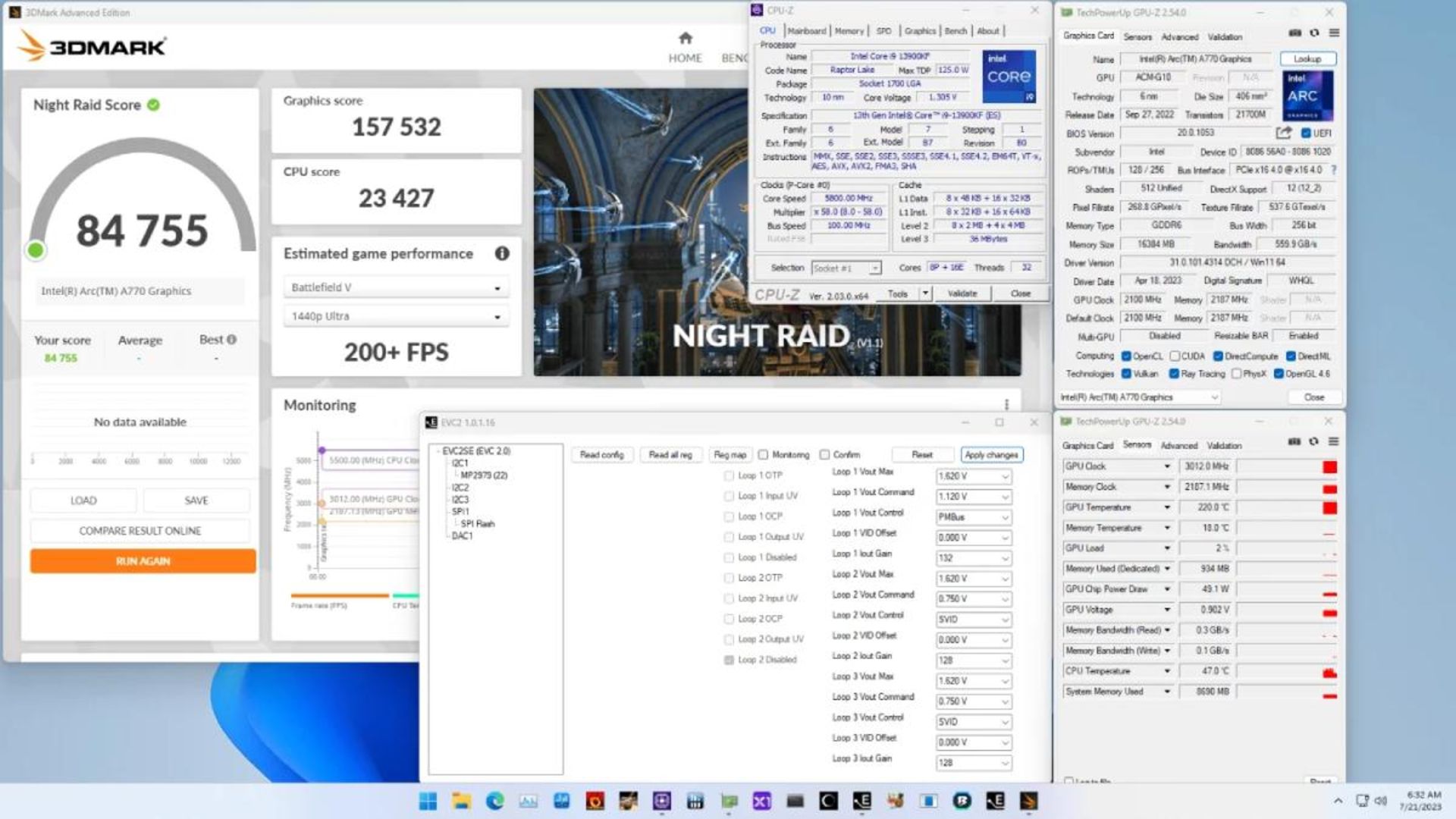Click Apply changes in EVC2
Viewport: 1456px width, 819px height.
tap(991, 455)
